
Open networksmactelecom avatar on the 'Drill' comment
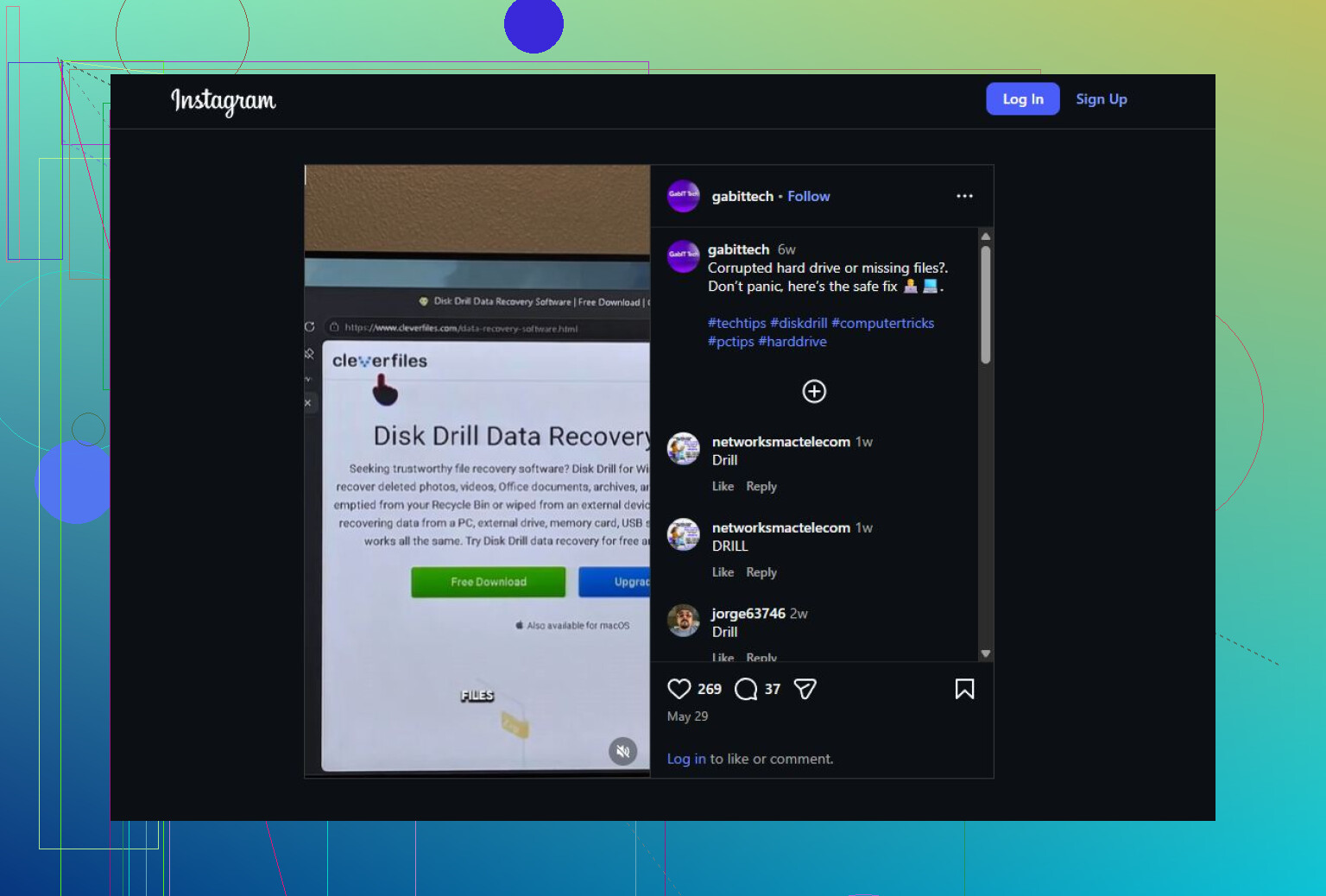pos(684,449)
